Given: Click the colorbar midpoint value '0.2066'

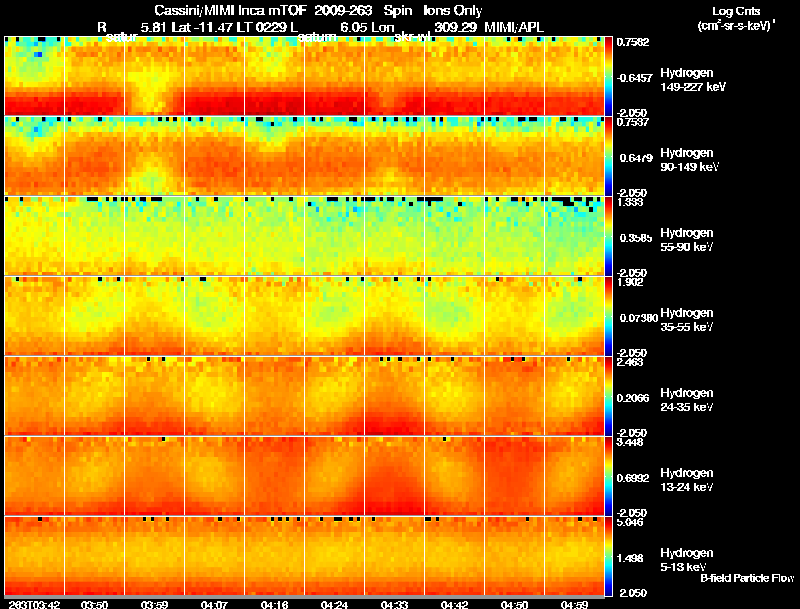Looking at the screenshot, I should [633, 398].
